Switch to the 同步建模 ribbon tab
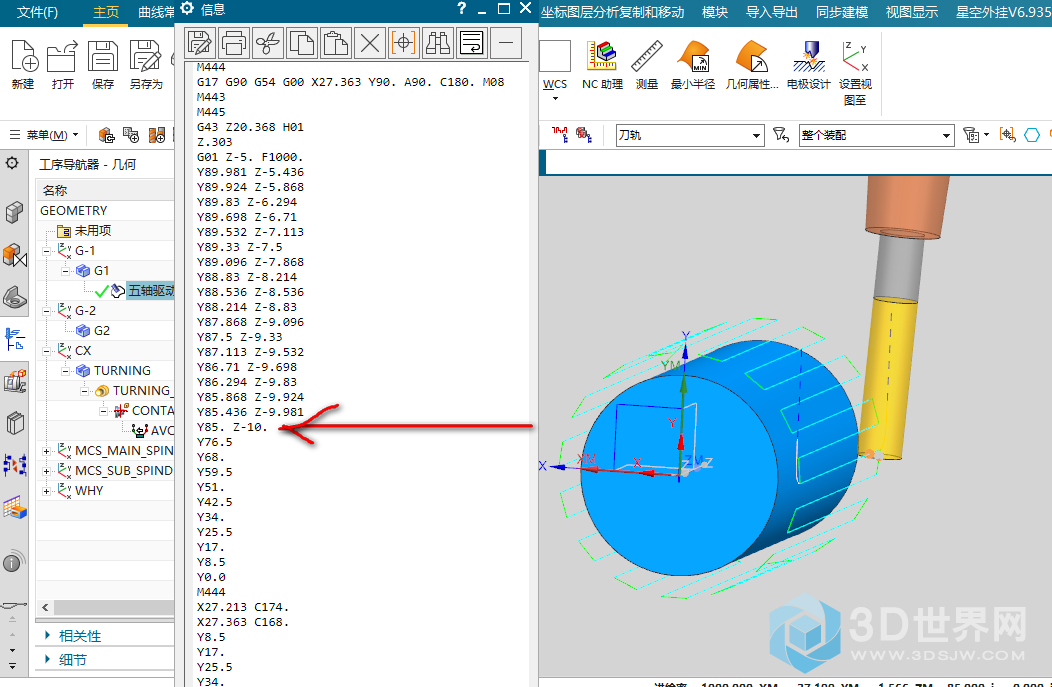The image size is (1052, 687). tap(842, 12)
